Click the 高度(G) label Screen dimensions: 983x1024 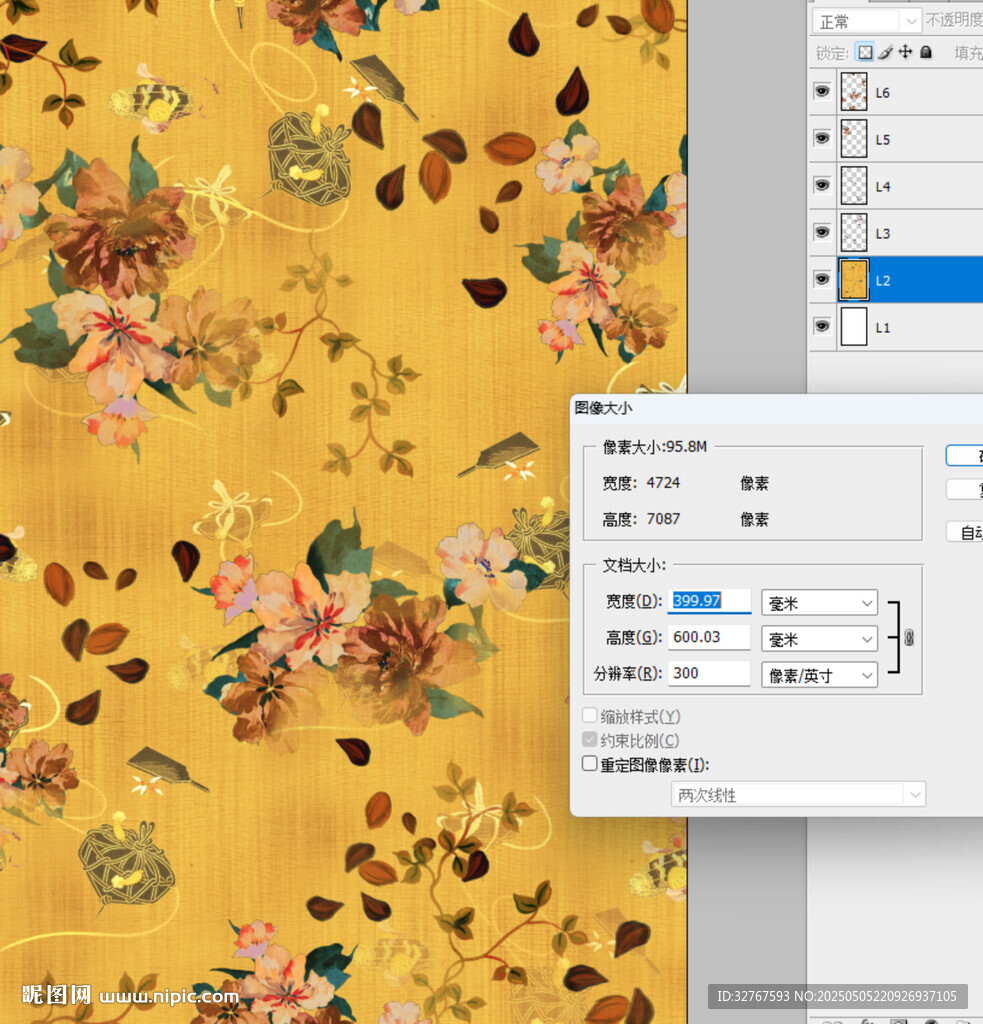click(x=634, y=637)
